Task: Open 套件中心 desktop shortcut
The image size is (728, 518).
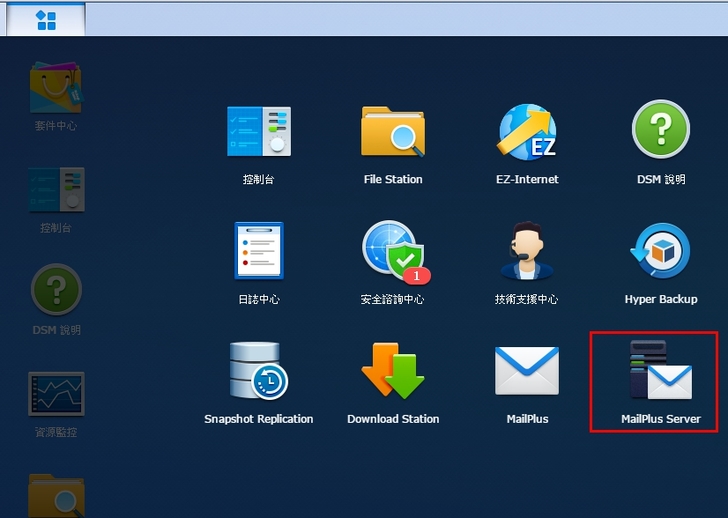Action: 56,87
